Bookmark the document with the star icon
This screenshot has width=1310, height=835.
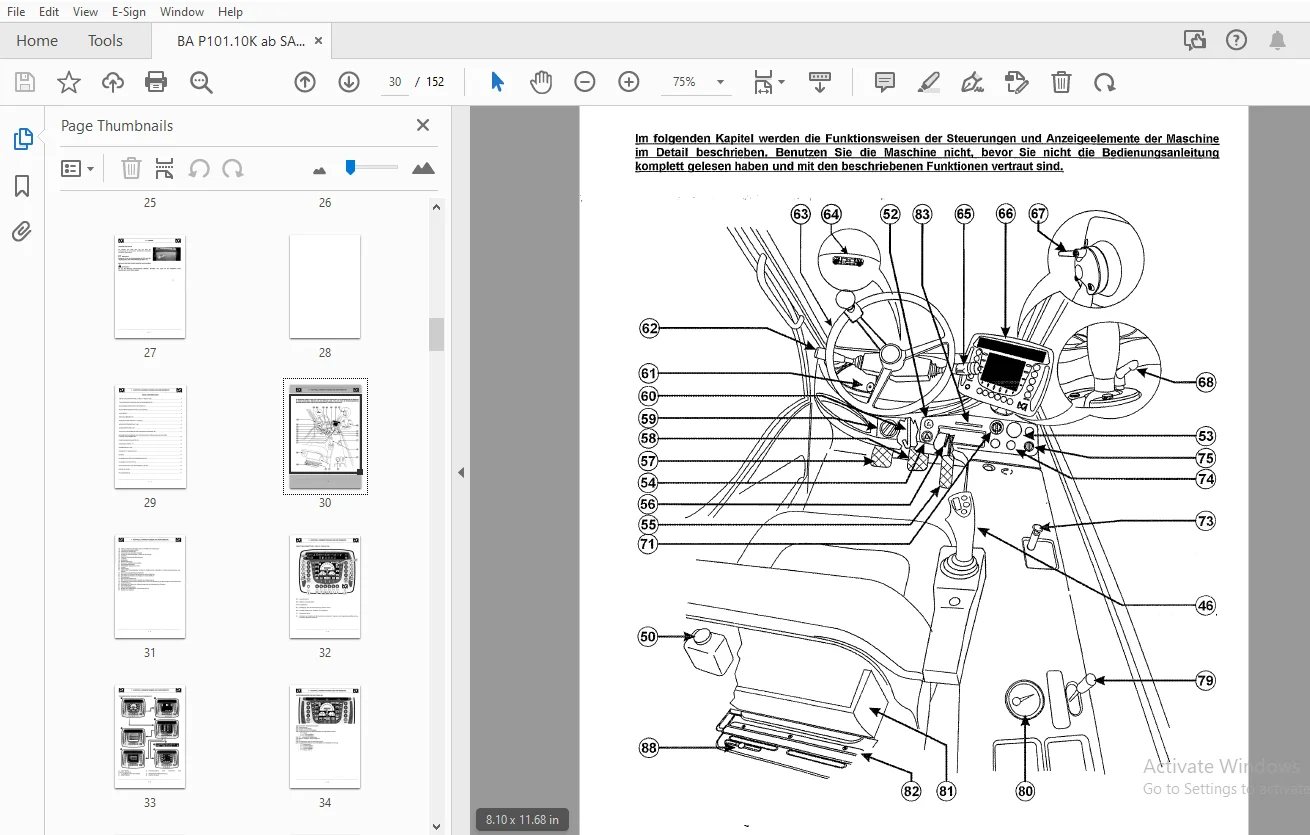click(68, 82)
